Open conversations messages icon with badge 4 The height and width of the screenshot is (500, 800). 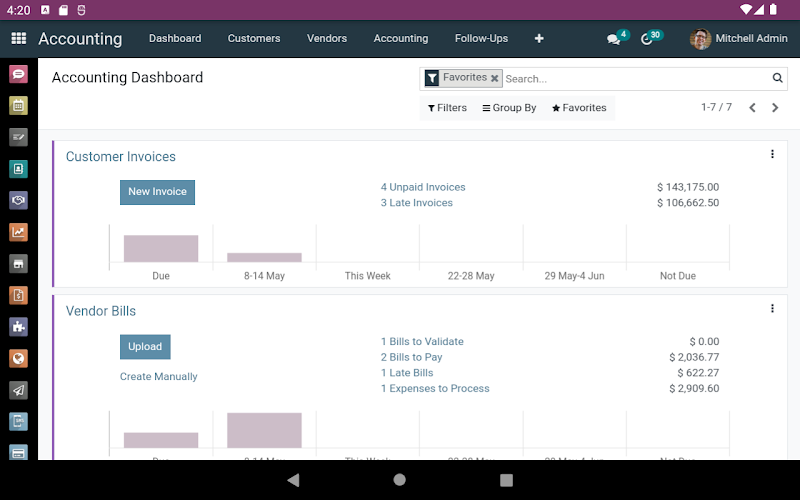point(617,38)
